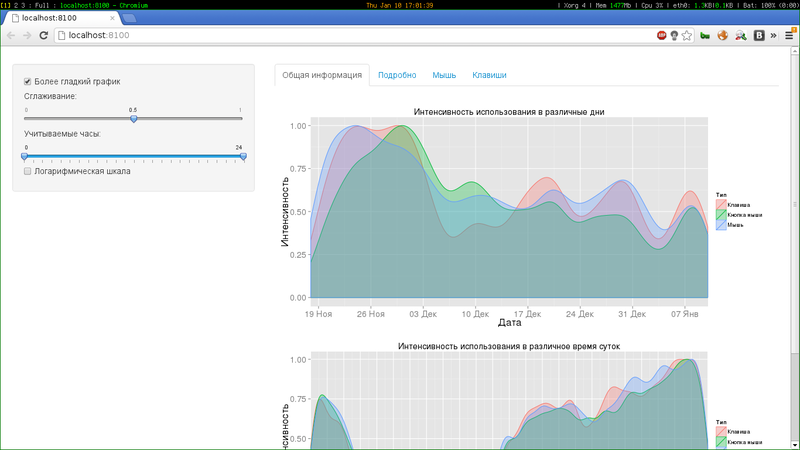
Task: Reload the page with the refresh icon
Action: pos(43,35)
